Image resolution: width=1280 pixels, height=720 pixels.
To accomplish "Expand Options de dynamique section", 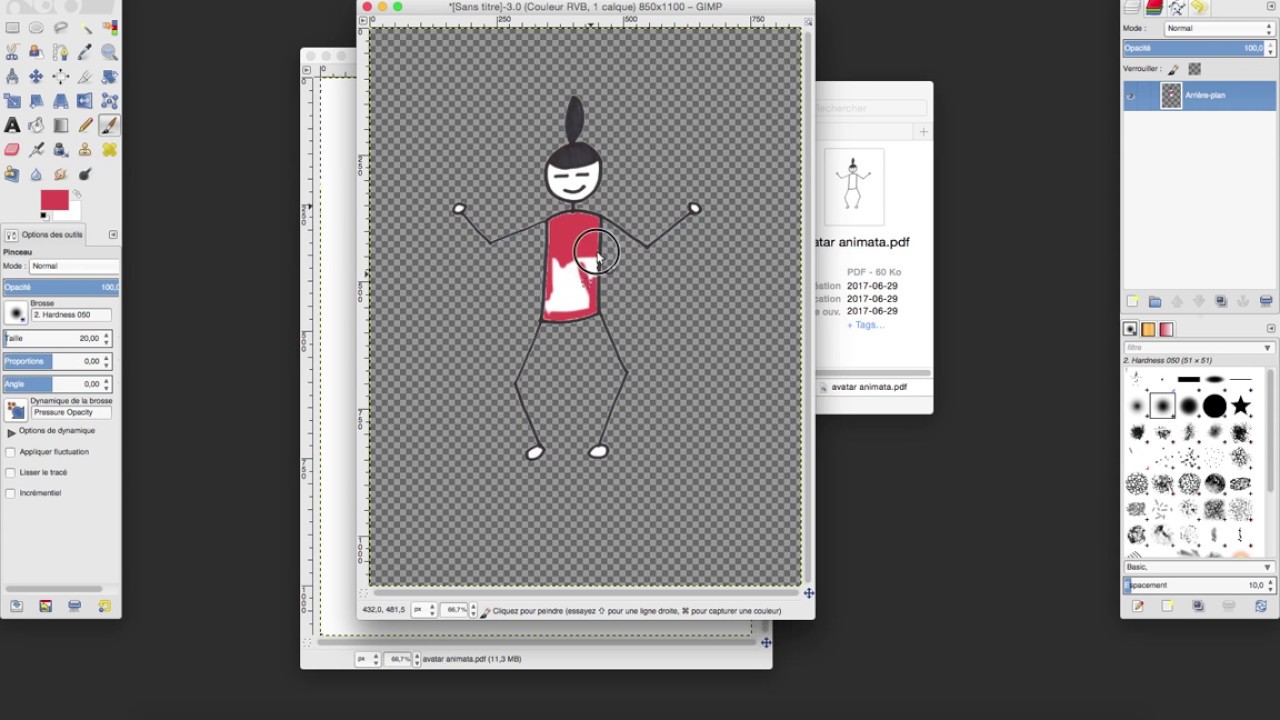I will (x=11, y=432).
